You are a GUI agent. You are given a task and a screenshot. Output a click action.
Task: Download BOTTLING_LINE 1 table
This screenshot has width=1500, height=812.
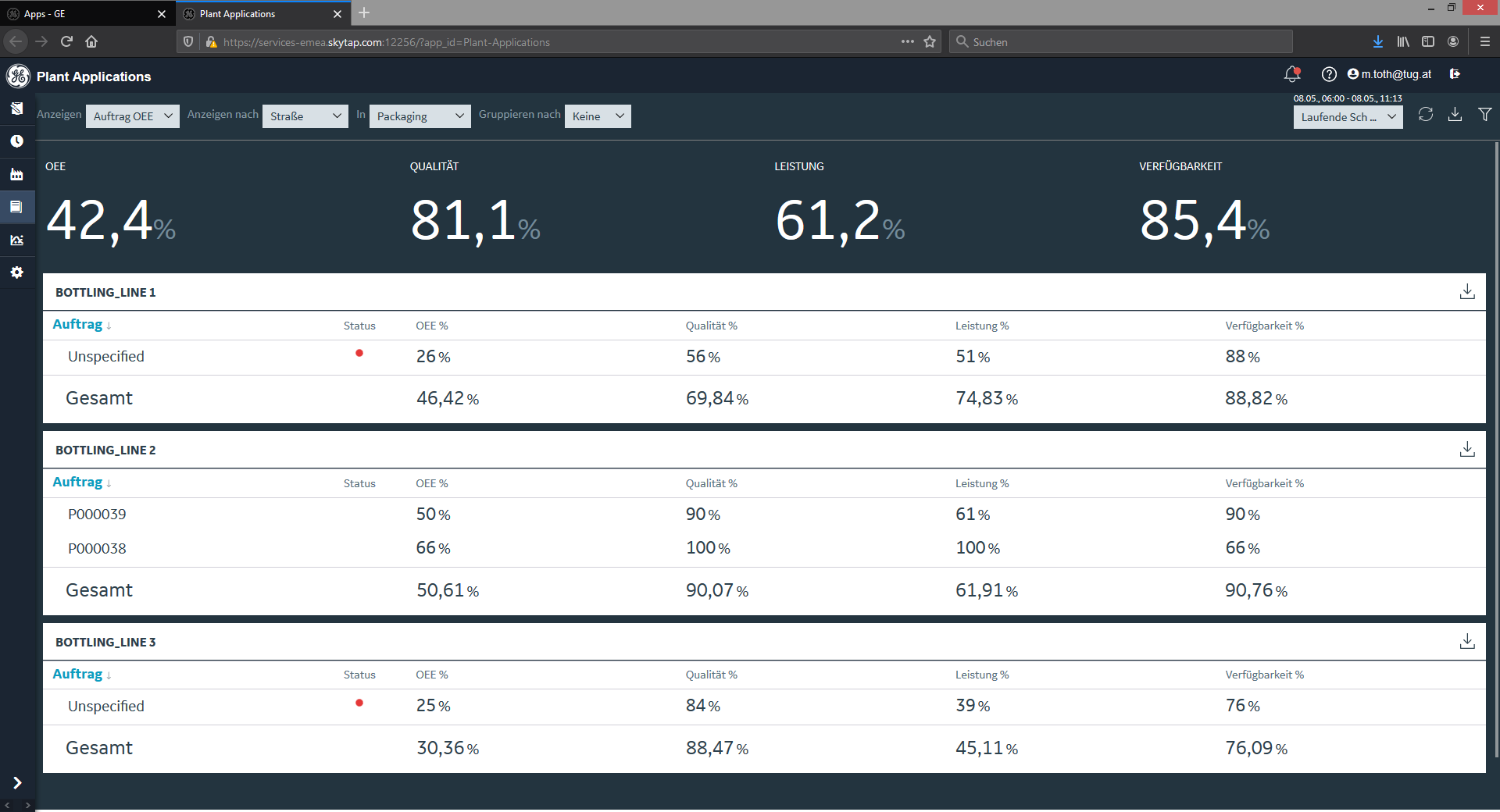tap(1467, 291)
